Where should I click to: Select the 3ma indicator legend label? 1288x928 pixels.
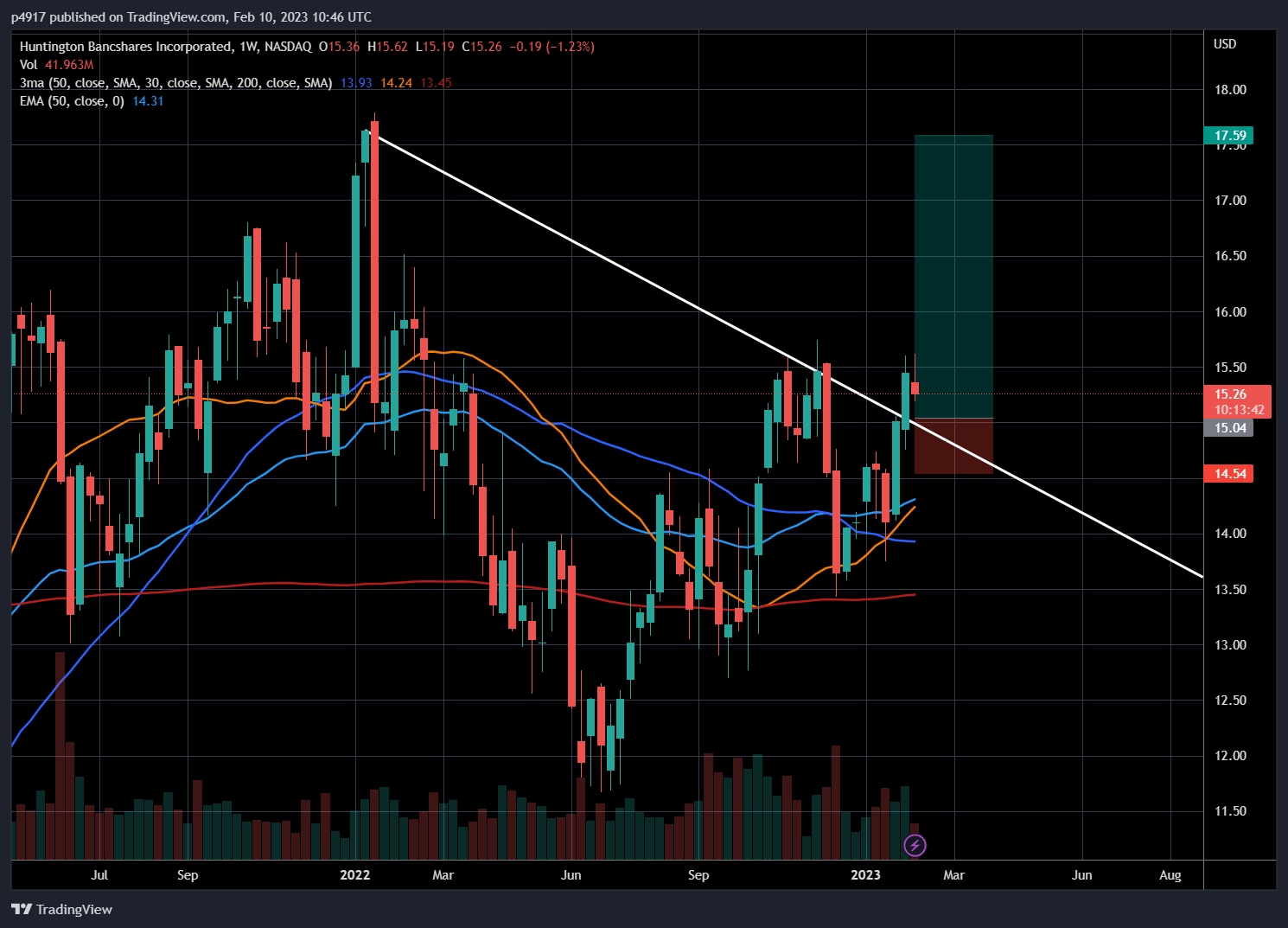pyautogui.click(x=176, y=83)
